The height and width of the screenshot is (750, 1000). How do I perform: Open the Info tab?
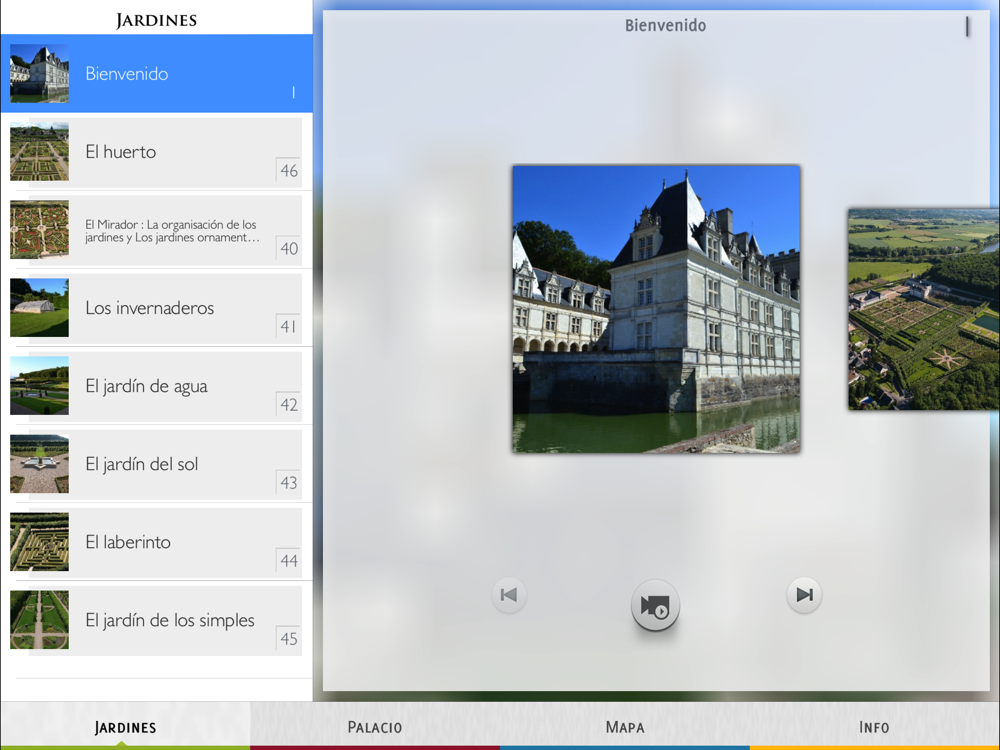874,726
